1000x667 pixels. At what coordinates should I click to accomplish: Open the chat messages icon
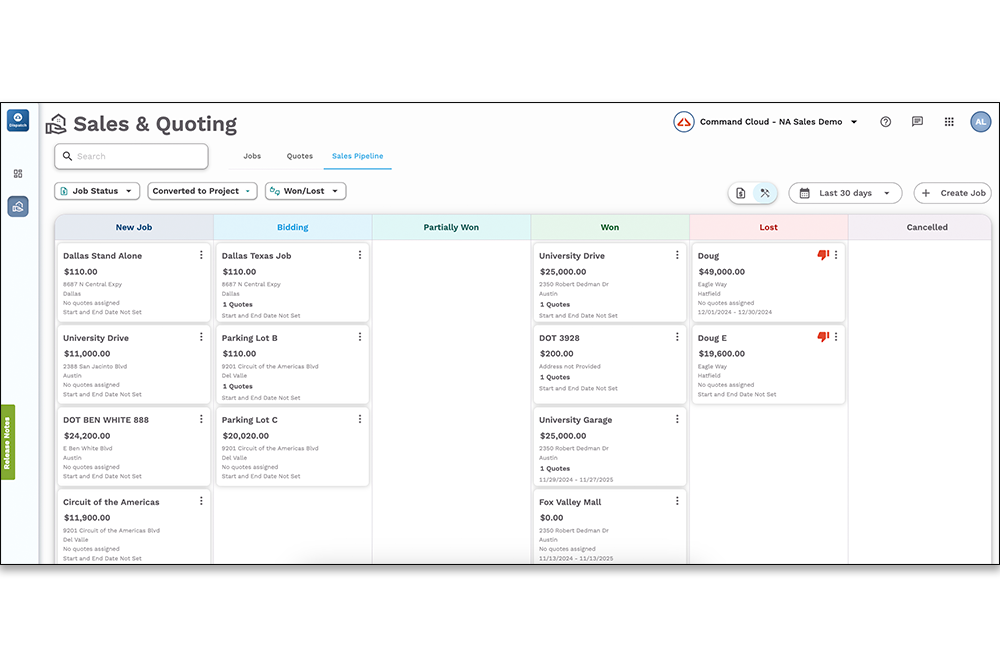[x=917, y=122]
